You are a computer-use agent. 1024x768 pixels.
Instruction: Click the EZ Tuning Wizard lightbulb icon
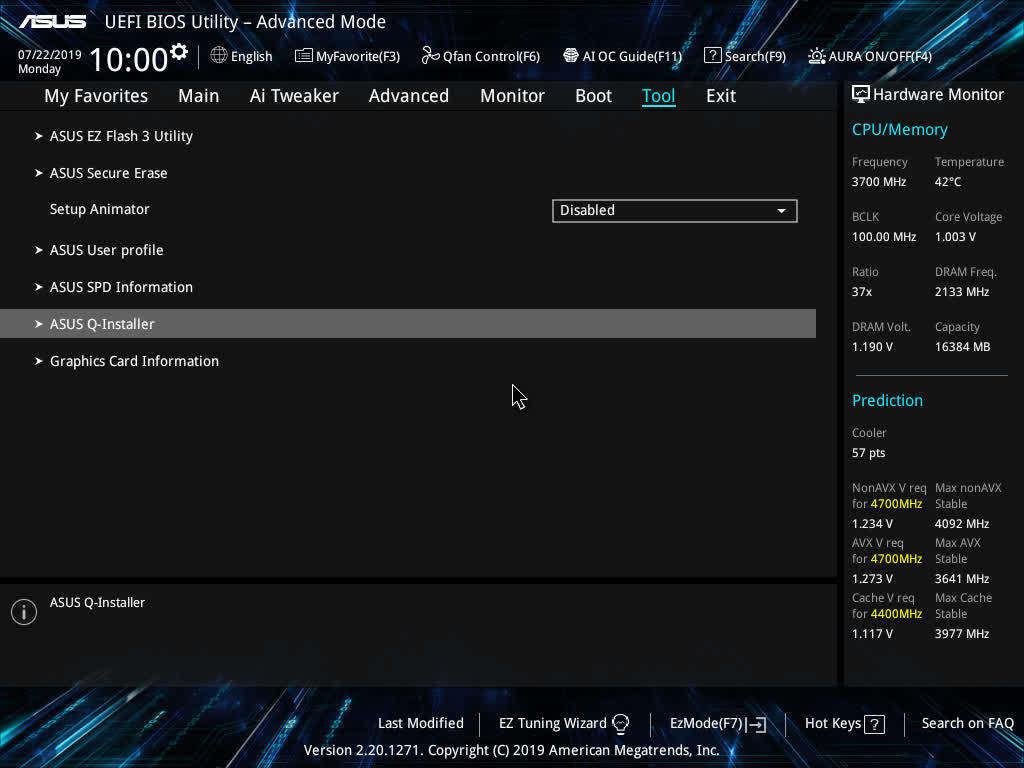coord(620,724)
